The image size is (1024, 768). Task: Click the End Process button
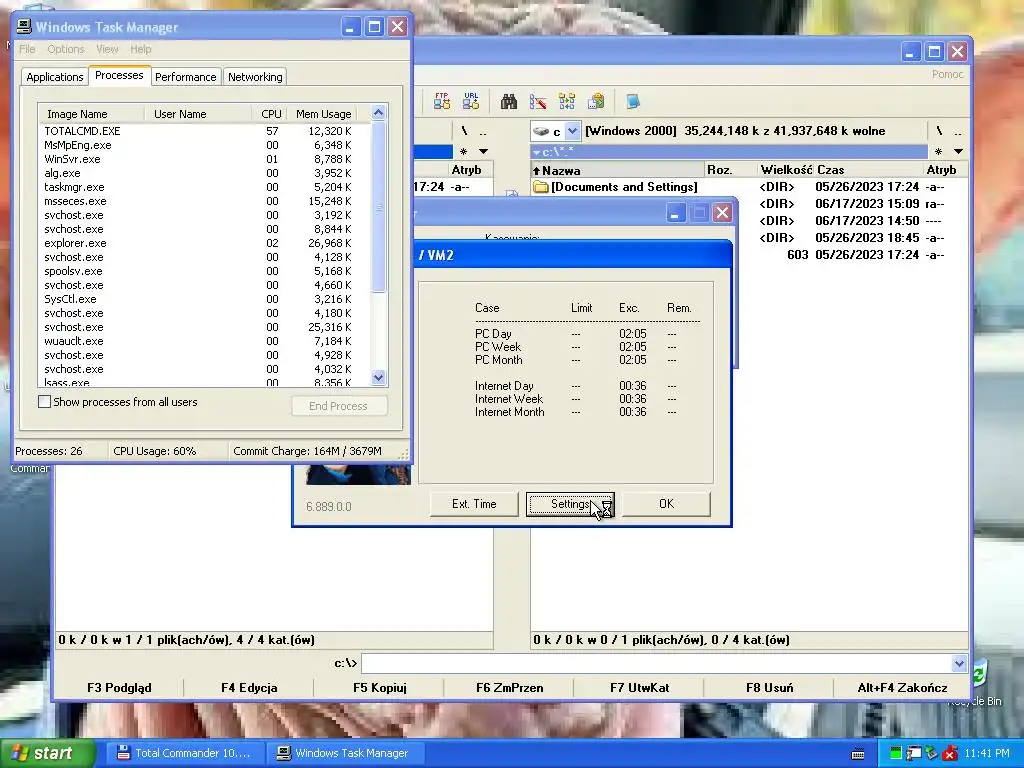pos(339,406)
